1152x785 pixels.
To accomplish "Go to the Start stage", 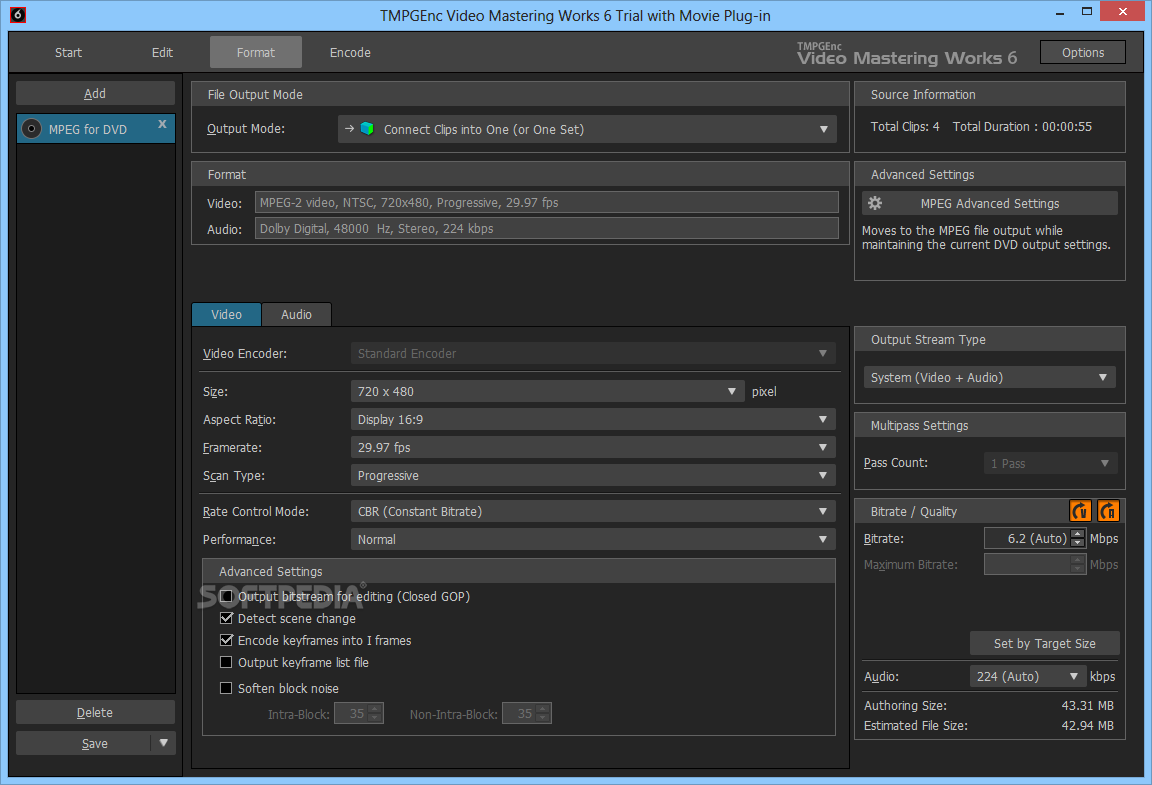I will click(x=68, y=52).
